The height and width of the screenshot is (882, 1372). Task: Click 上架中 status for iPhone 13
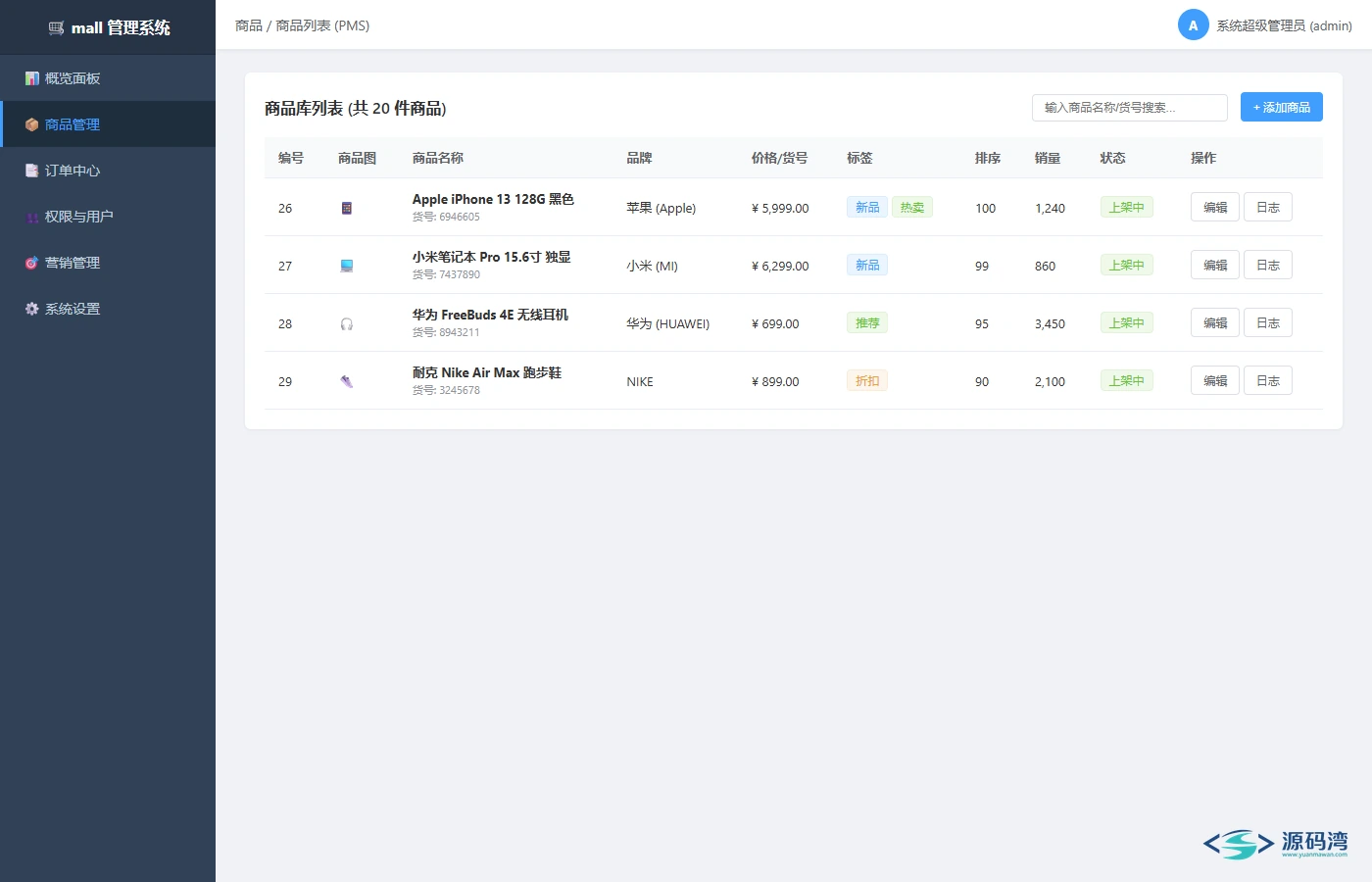[x=1127, y=207]
